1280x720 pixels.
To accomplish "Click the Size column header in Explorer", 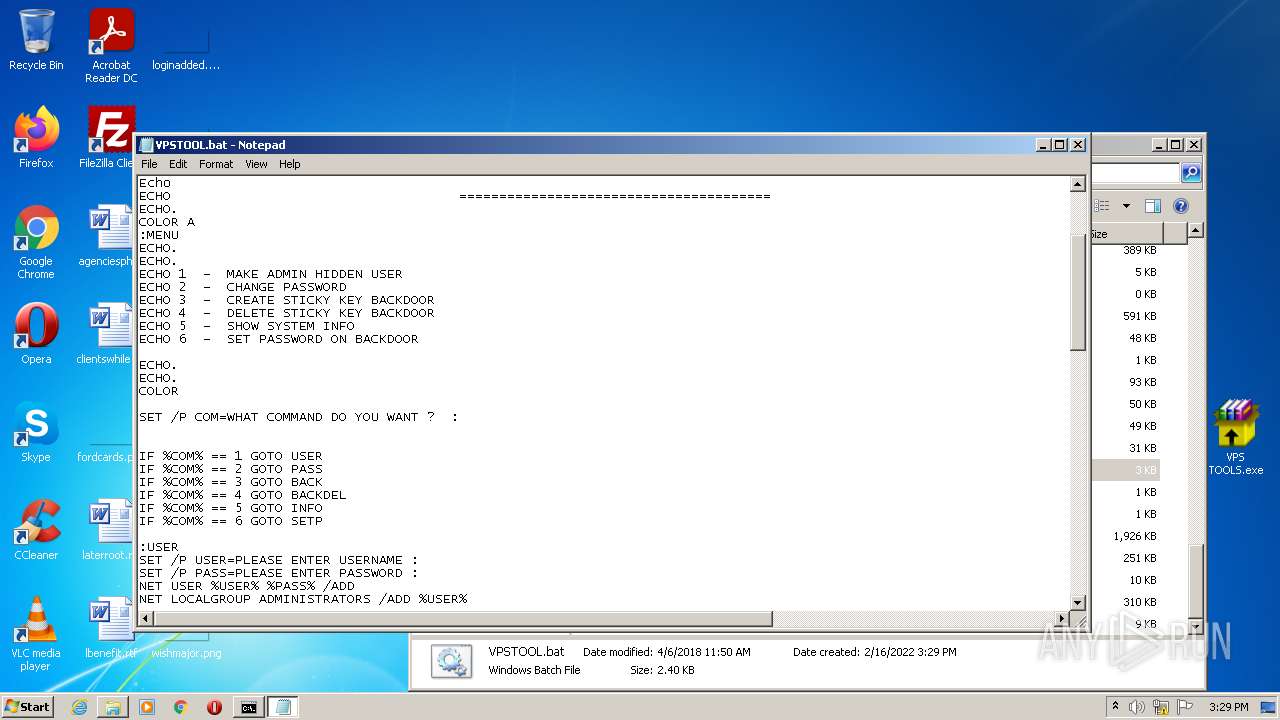I will (x=1128, y=234).
